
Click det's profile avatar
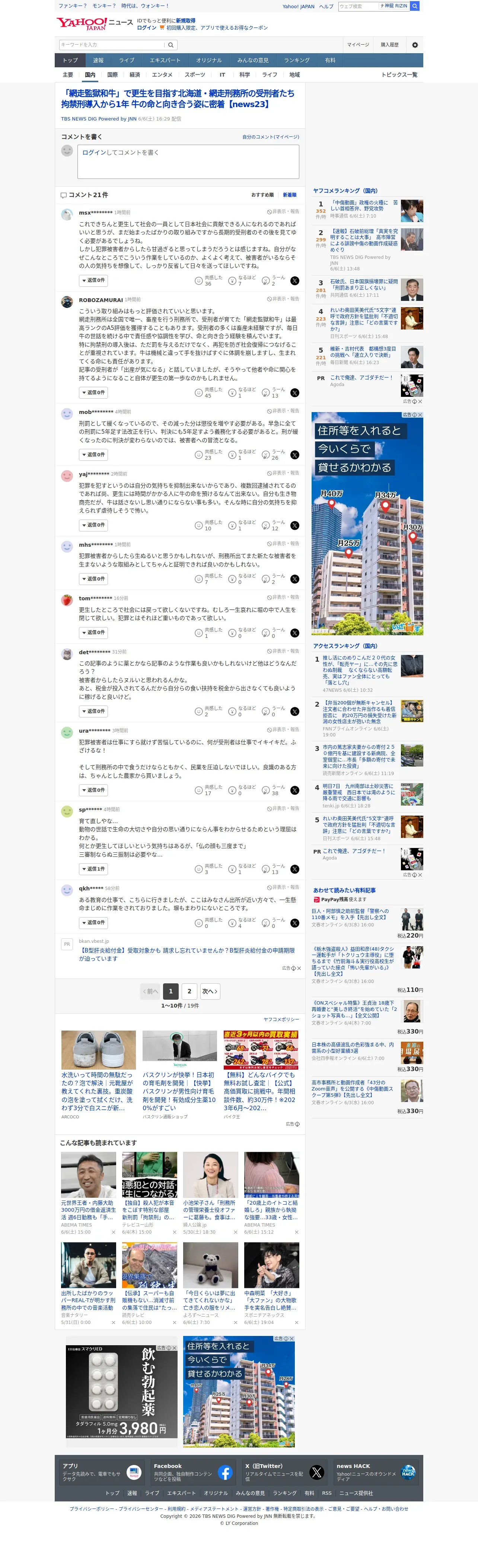tap(67, 654)
